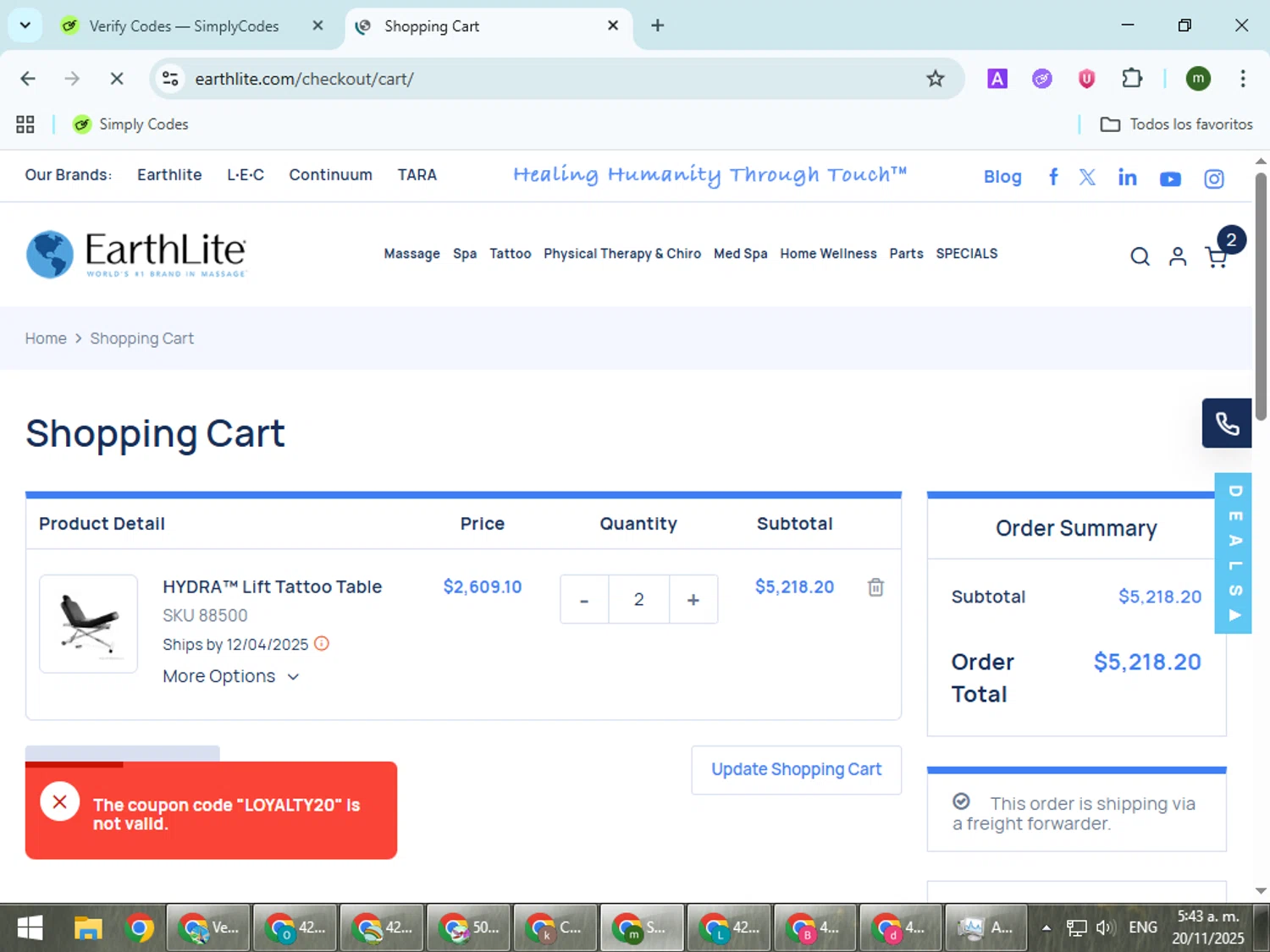Viewport: 1270px width, 952px height.
Task: Open the account profile icon
Action: pos(1178,256)
